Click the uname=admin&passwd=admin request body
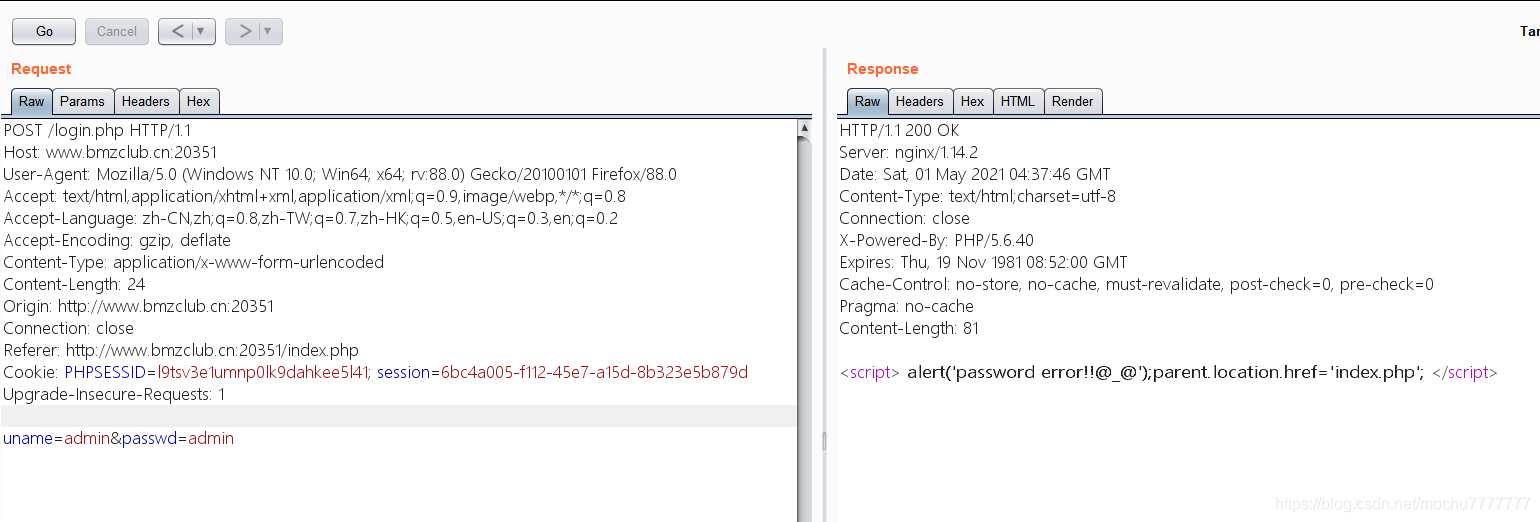The image size is (1540, 522). (118, 438)
